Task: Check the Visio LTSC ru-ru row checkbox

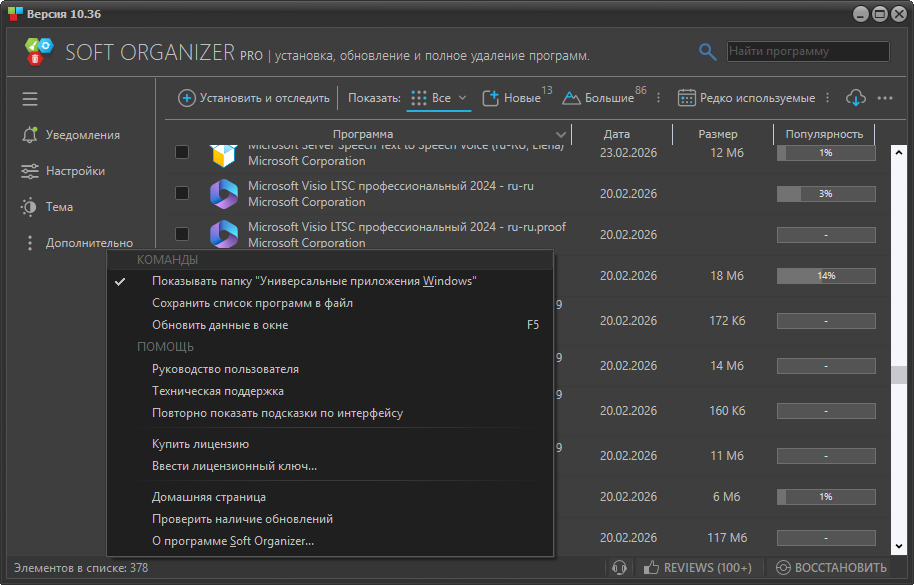Action: coord(182,193)
